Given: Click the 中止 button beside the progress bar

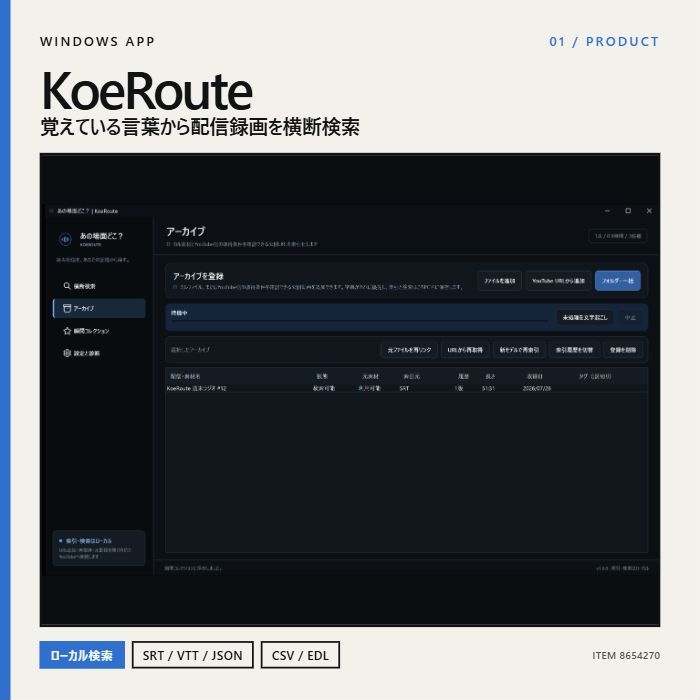Looking at the screenshot, I should coord(630,317).
